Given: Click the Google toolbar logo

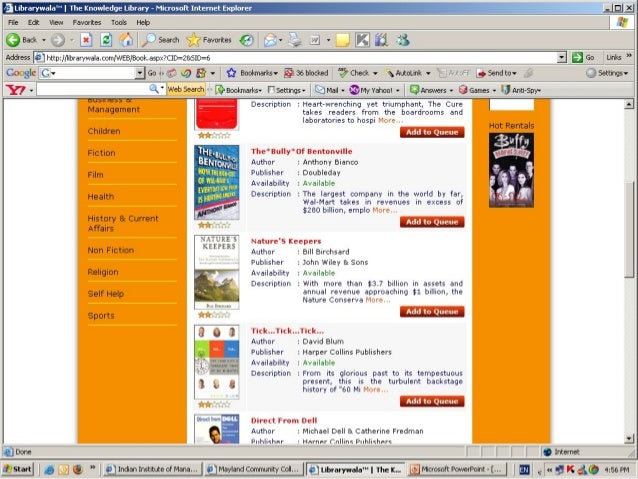Looking at the screenshot, I should (x=21, y=73).
